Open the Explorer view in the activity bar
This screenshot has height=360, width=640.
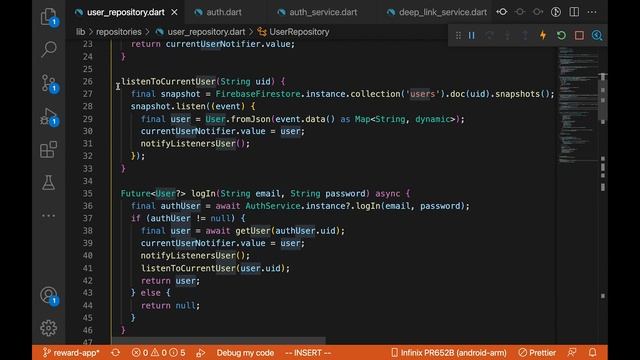pyautogui.click(x=49, y=17)
